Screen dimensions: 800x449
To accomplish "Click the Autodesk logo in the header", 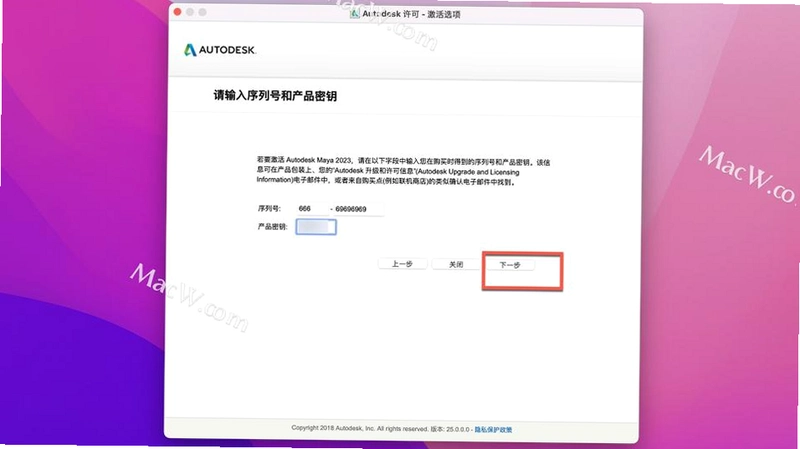I will pos(220,50).
